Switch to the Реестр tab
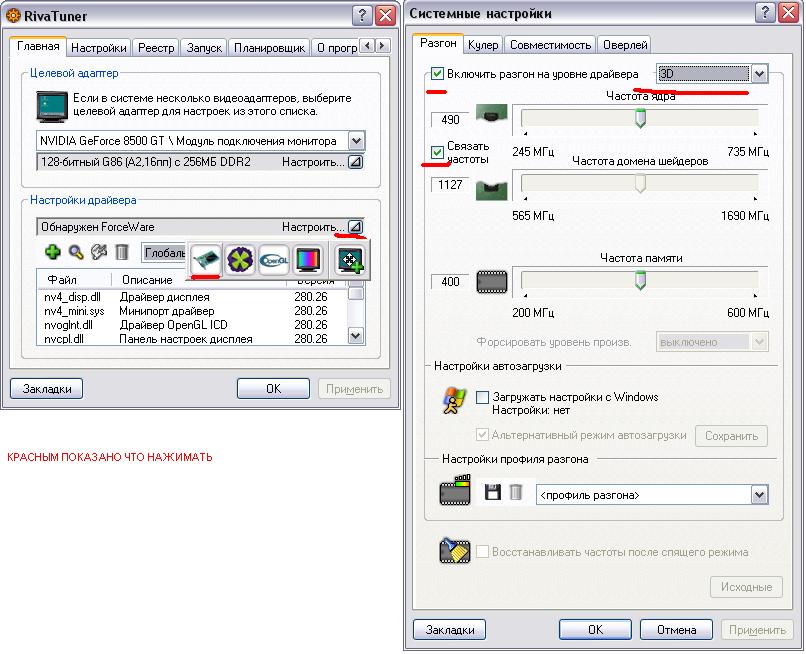The width and height of the screenshot is (806, 654). 156,48
